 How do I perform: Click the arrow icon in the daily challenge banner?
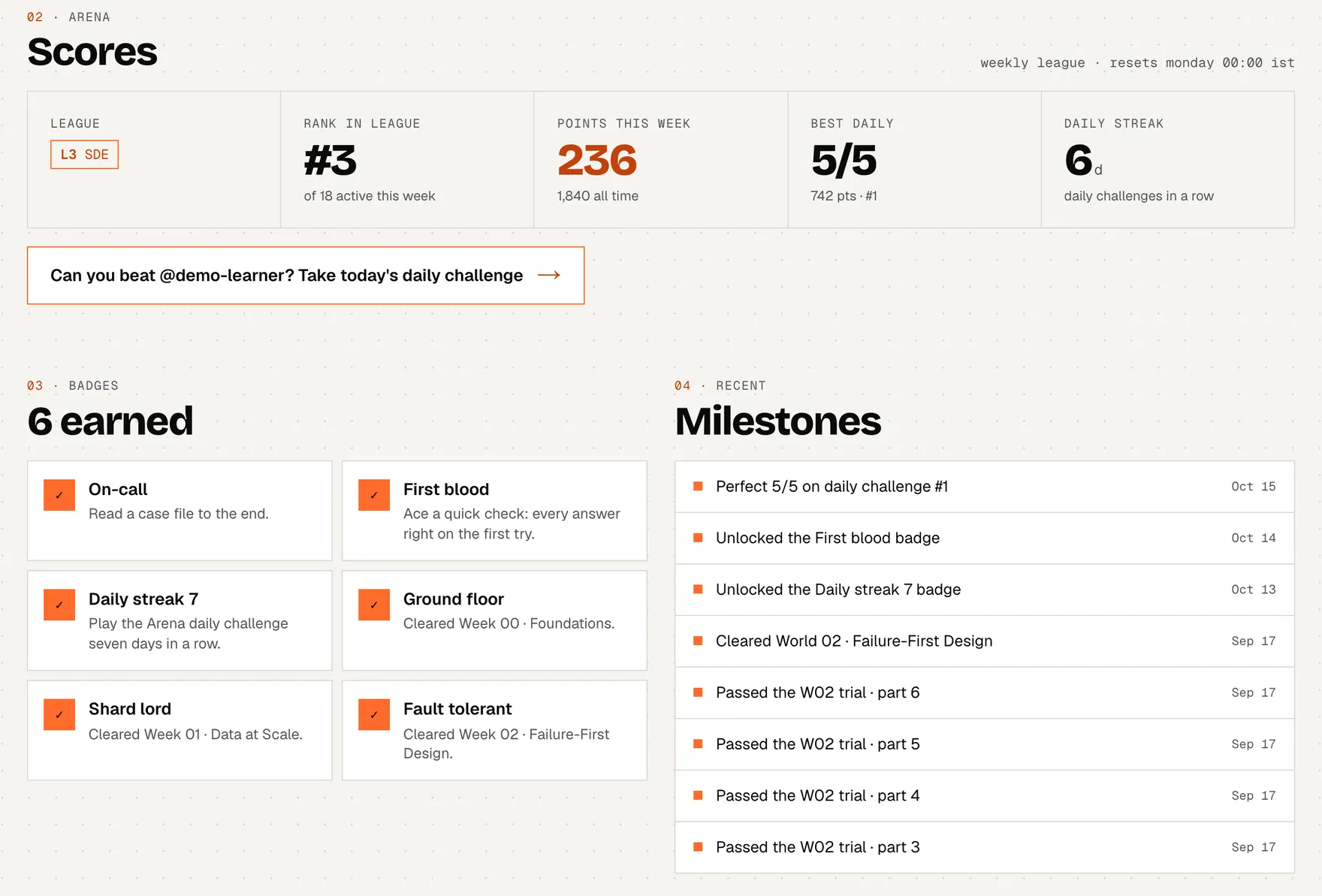pyautogui.click(x=549, y=275)
